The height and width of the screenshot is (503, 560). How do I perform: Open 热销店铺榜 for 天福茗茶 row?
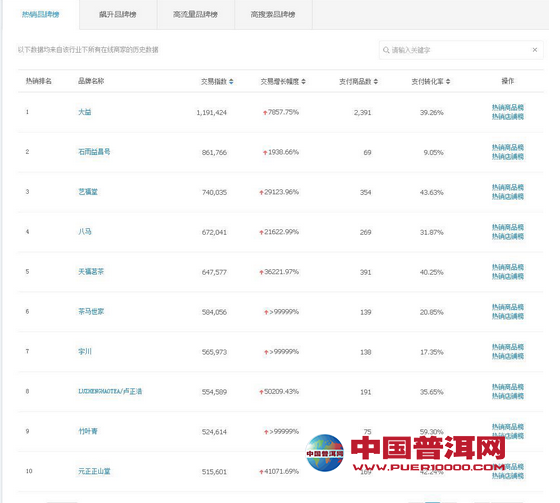(508, 277)
